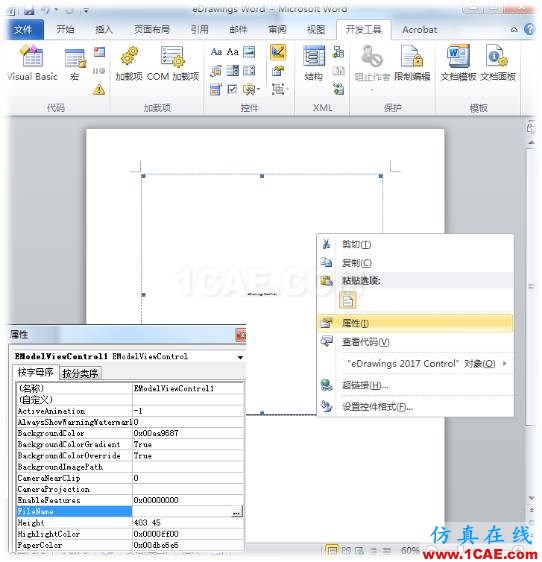This screenshot has height=562, width=542.
Task: Switch to the 插入 ribbon tab
Action: 104,29
